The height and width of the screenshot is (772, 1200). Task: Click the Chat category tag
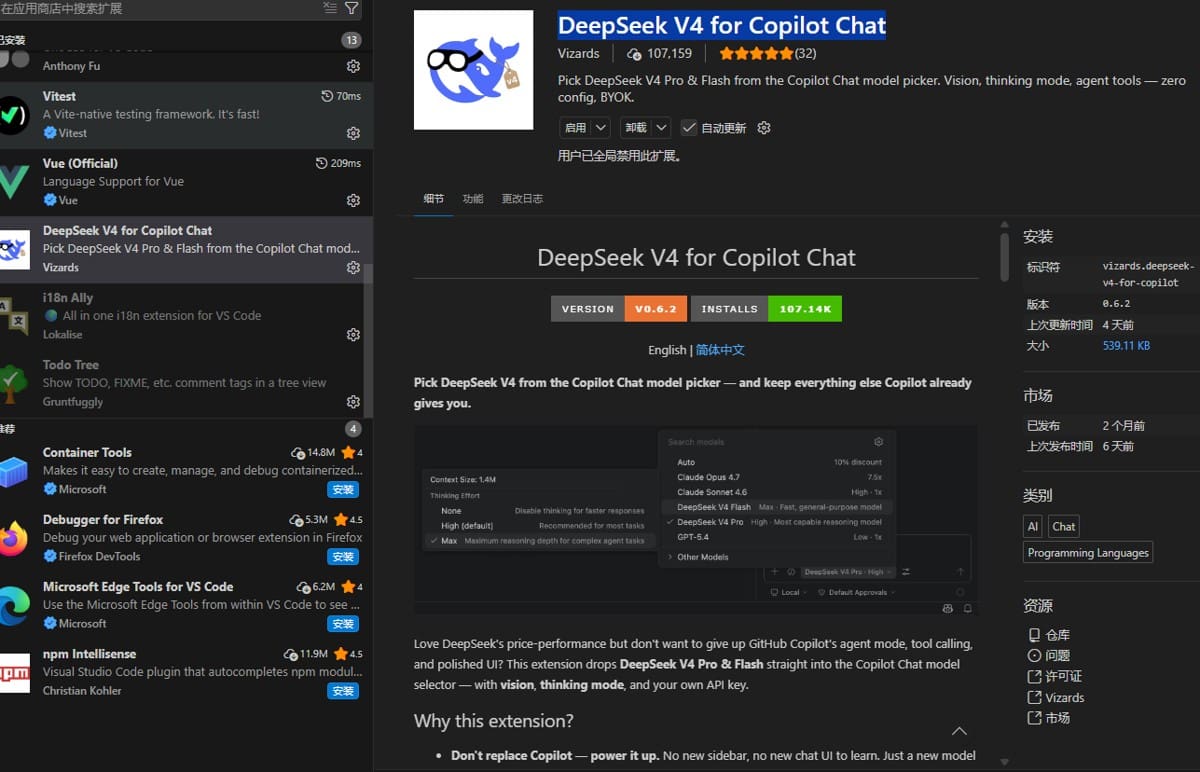point(1064,526)
